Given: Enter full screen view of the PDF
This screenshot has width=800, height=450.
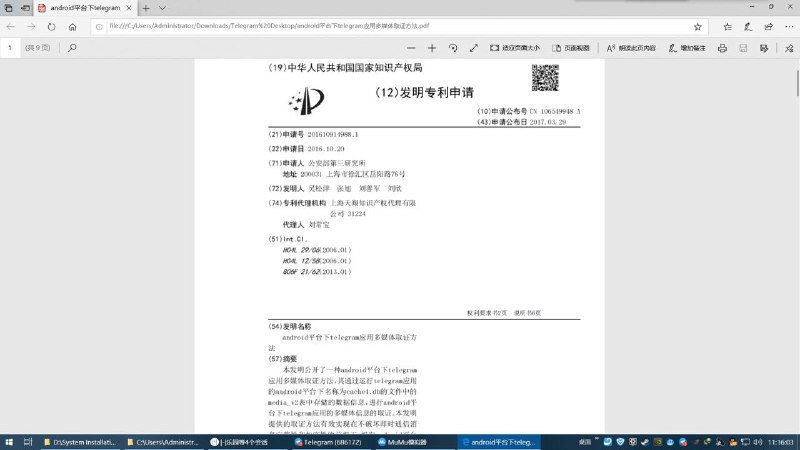Looking at the screenshot, I should click(x=474, y=47).
